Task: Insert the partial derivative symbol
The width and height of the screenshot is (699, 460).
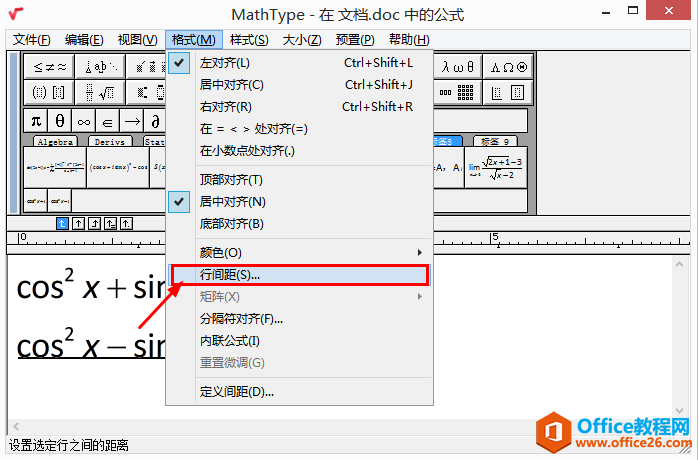Action: pyautogui.click(x=155, y=121)
